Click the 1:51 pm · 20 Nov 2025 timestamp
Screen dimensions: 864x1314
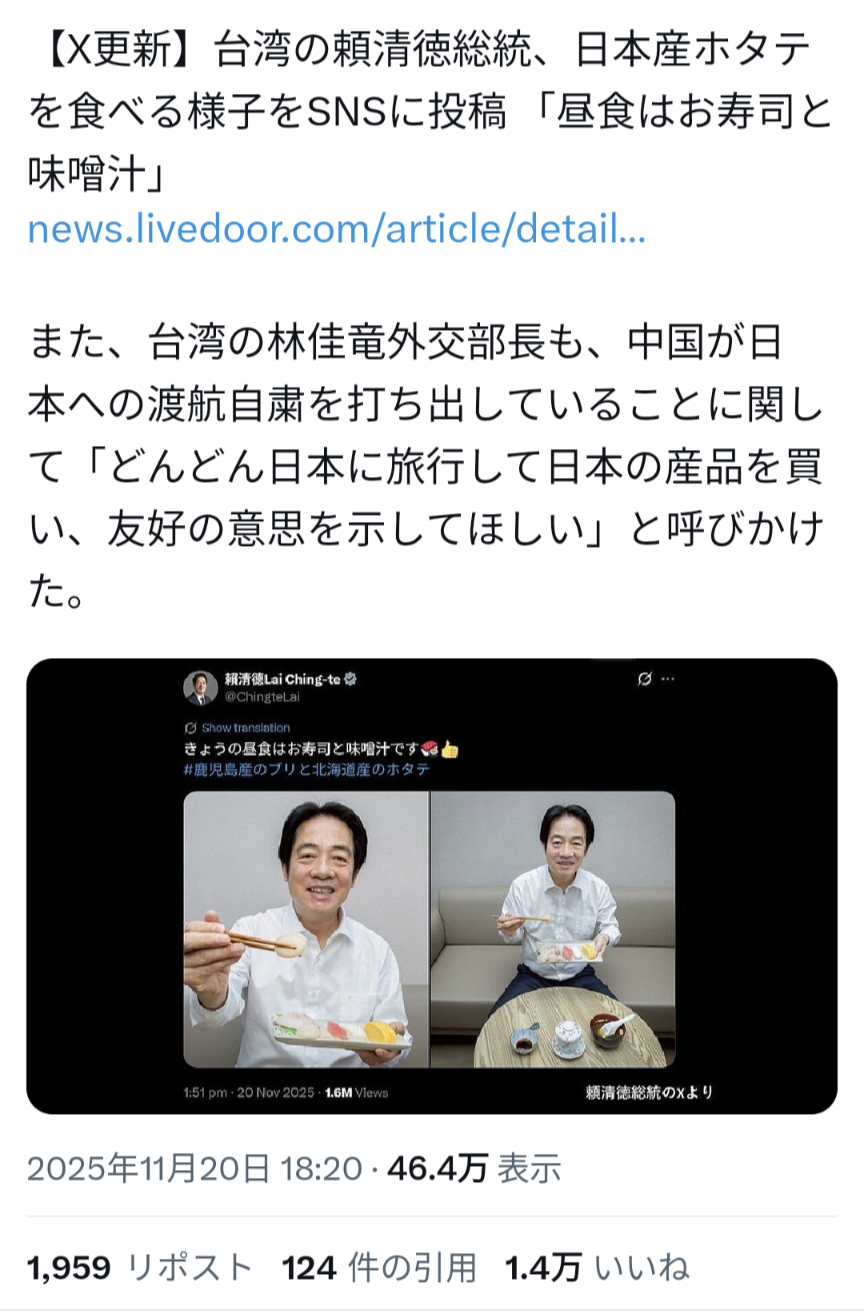[250, 1092]
